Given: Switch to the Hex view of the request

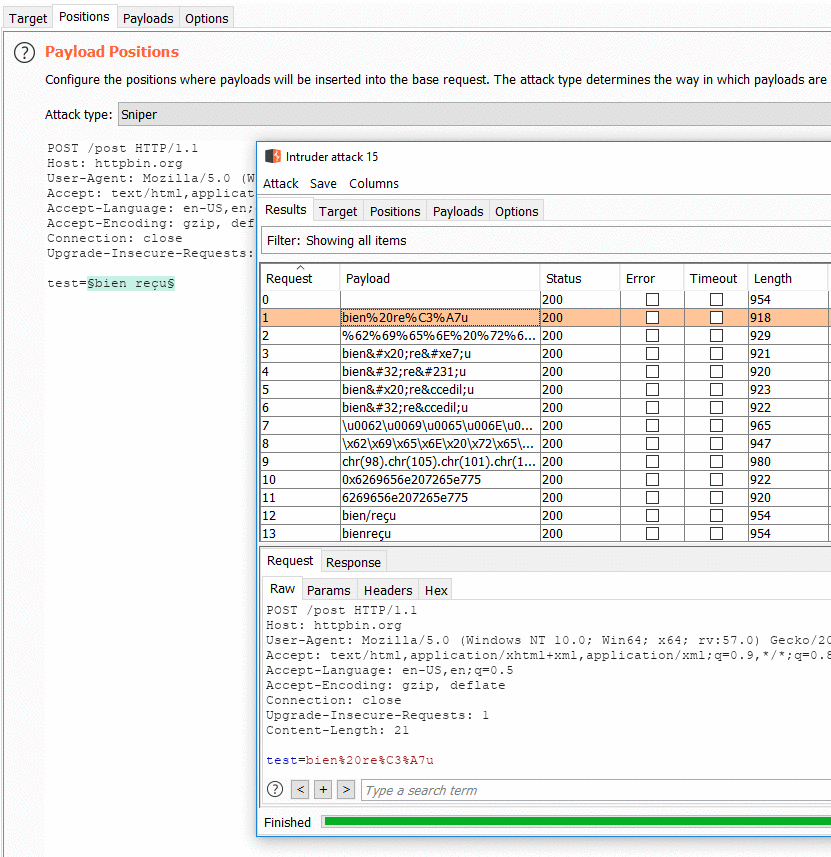Looking at the screenshot, I should click(x=435, y=590).
